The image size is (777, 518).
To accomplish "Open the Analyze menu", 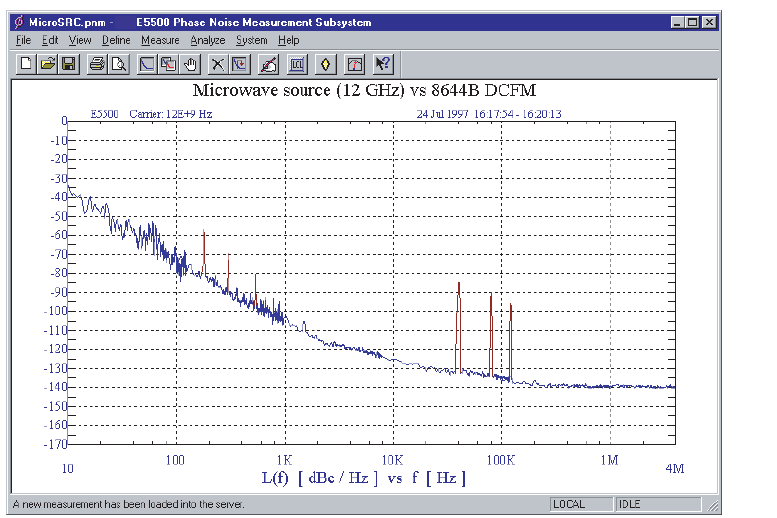I will (x=208, y=40).
